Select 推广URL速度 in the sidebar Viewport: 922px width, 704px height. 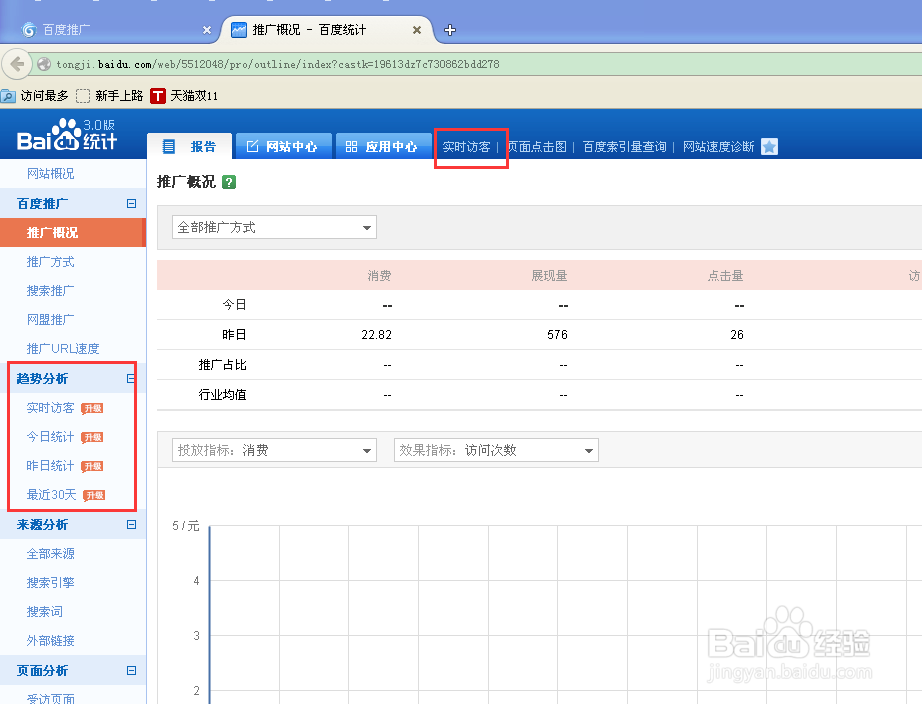(63, 349)
